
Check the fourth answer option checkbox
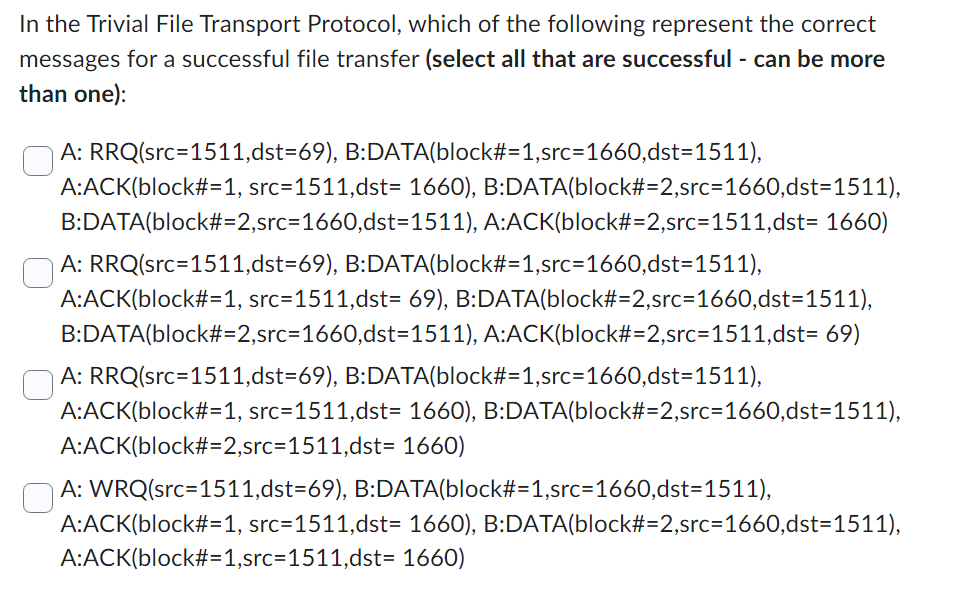(36, 496)
